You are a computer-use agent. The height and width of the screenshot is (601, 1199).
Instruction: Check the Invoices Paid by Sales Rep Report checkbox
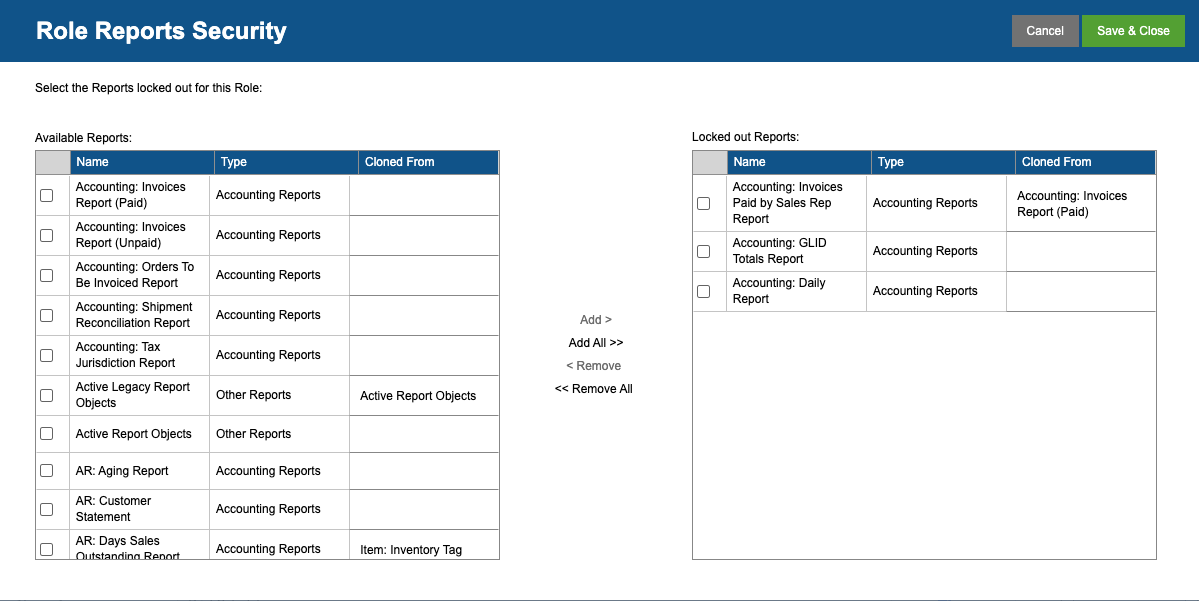tap(703, 203)
